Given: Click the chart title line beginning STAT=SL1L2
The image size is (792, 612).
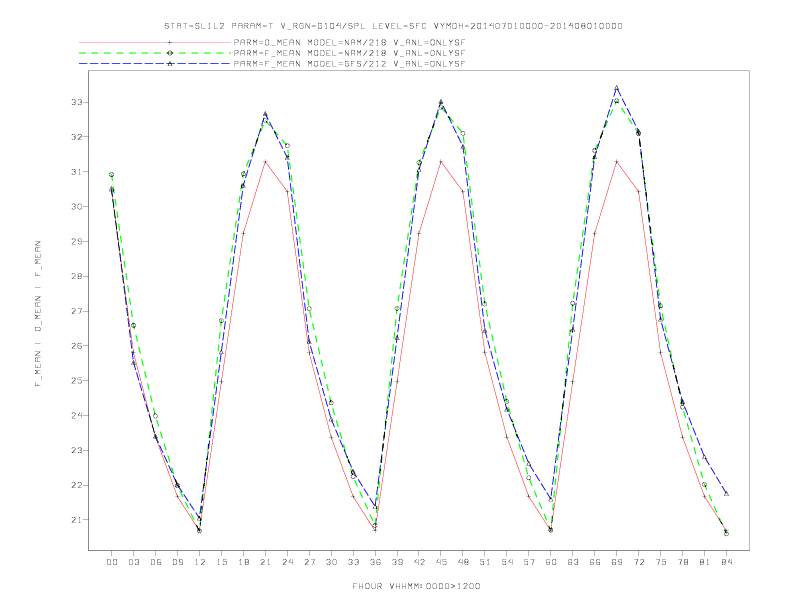Looking at the screenshot, I should coord(393,26).
